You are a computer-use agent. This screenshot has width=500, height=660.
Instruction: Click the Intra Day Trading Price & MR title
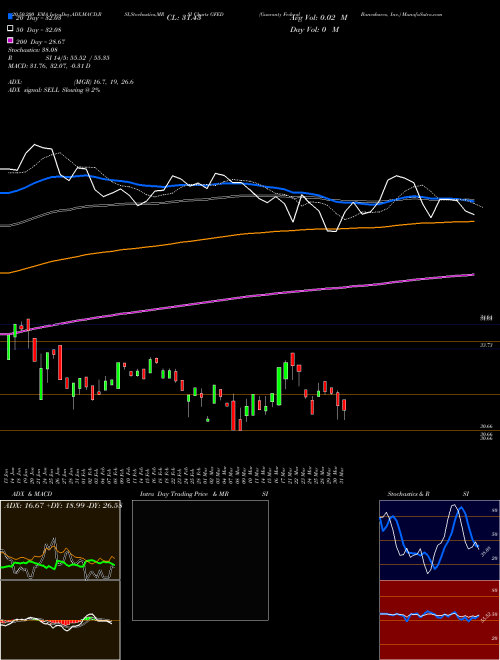(x=184, y=494)
